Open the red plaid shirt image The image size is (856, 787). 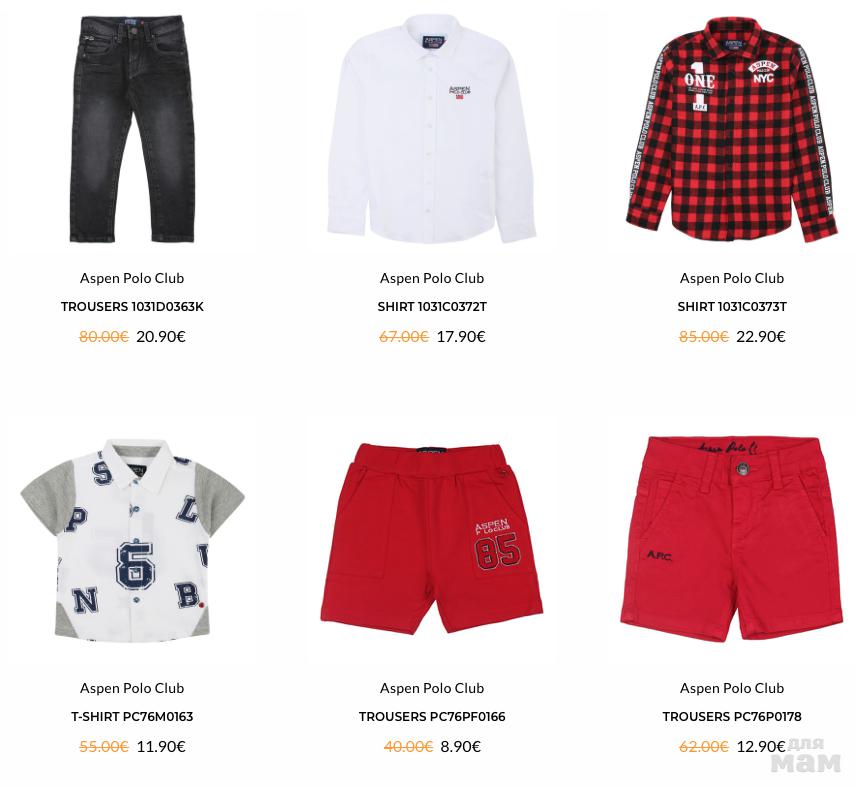[x=732, y=129]
